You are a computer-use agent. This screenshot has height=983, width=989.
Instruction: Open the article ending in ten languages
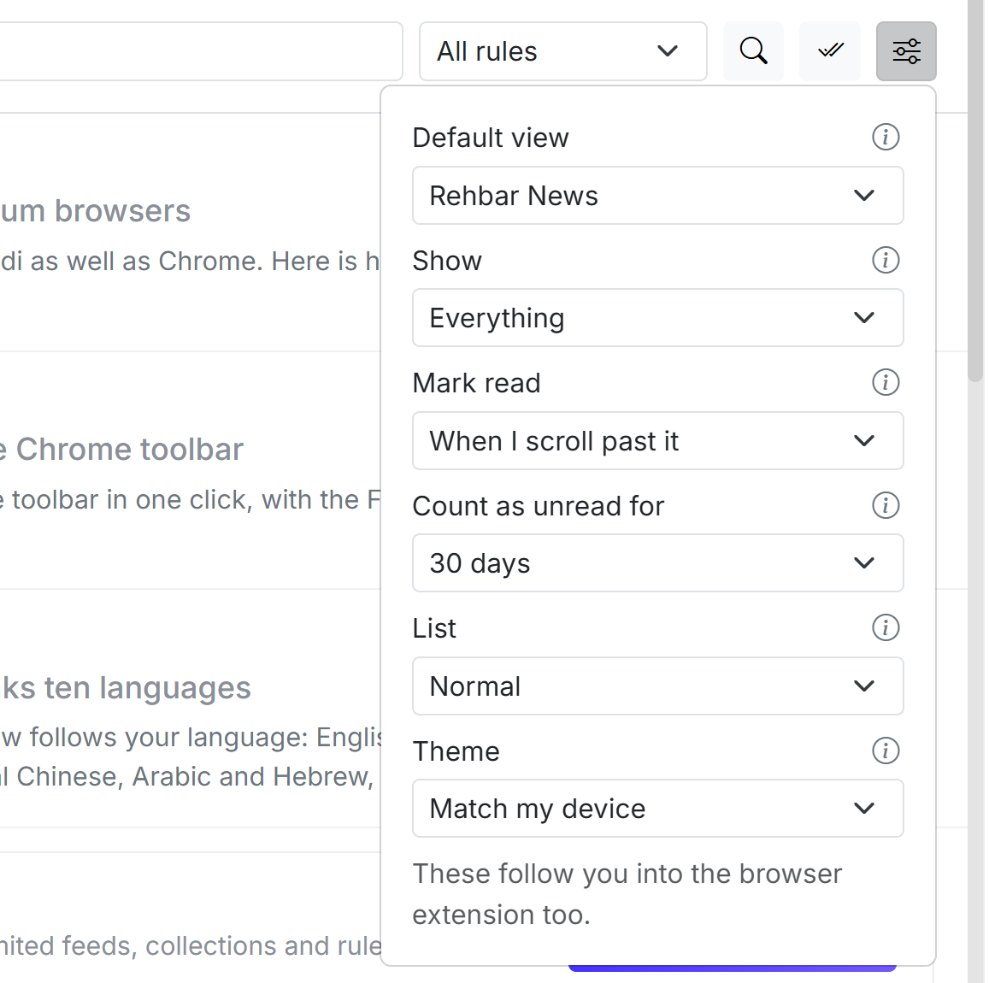126,688
